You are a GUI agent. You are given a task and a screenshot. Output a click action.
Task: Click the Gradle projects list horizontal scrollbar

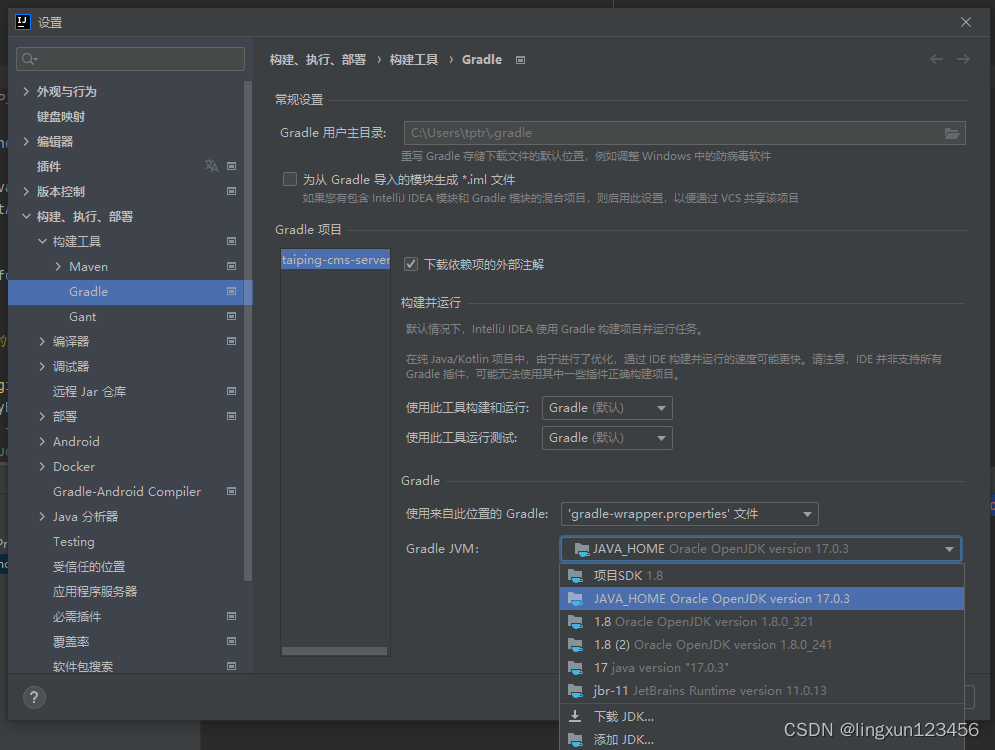pyautogui.click(x=334, y=651)
